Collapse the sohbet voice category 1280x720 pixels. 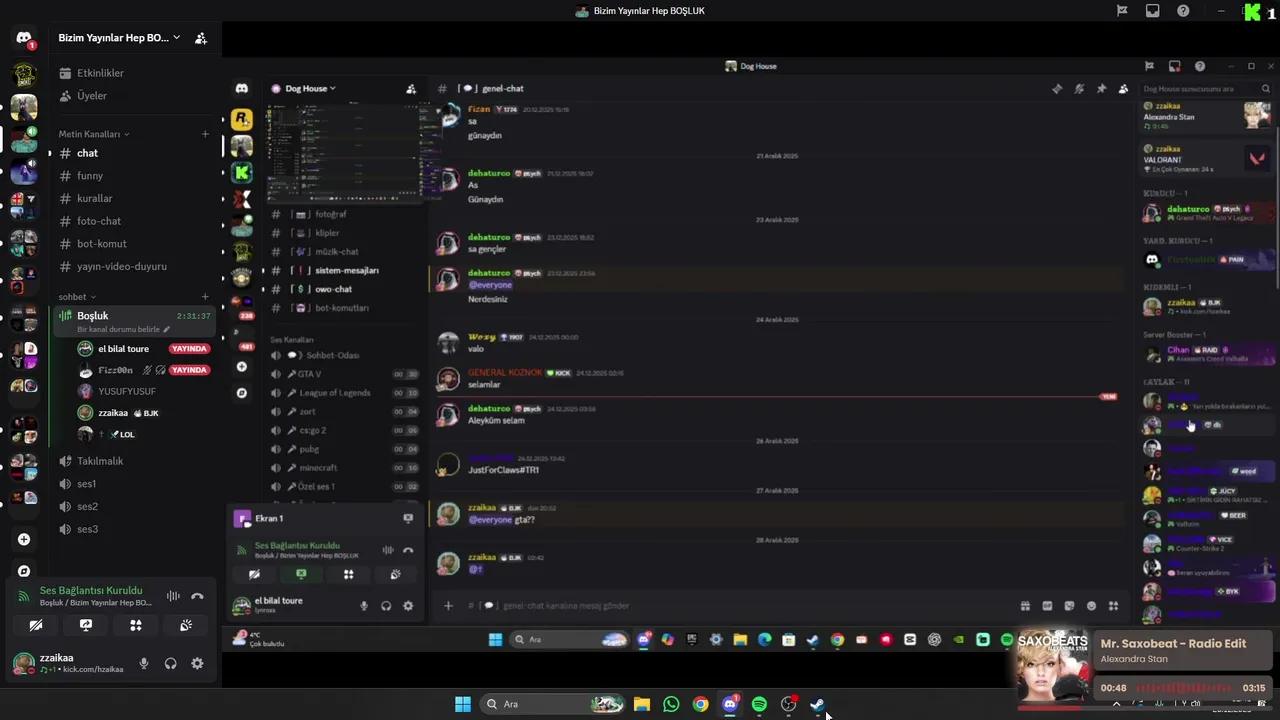pos(77,297)
